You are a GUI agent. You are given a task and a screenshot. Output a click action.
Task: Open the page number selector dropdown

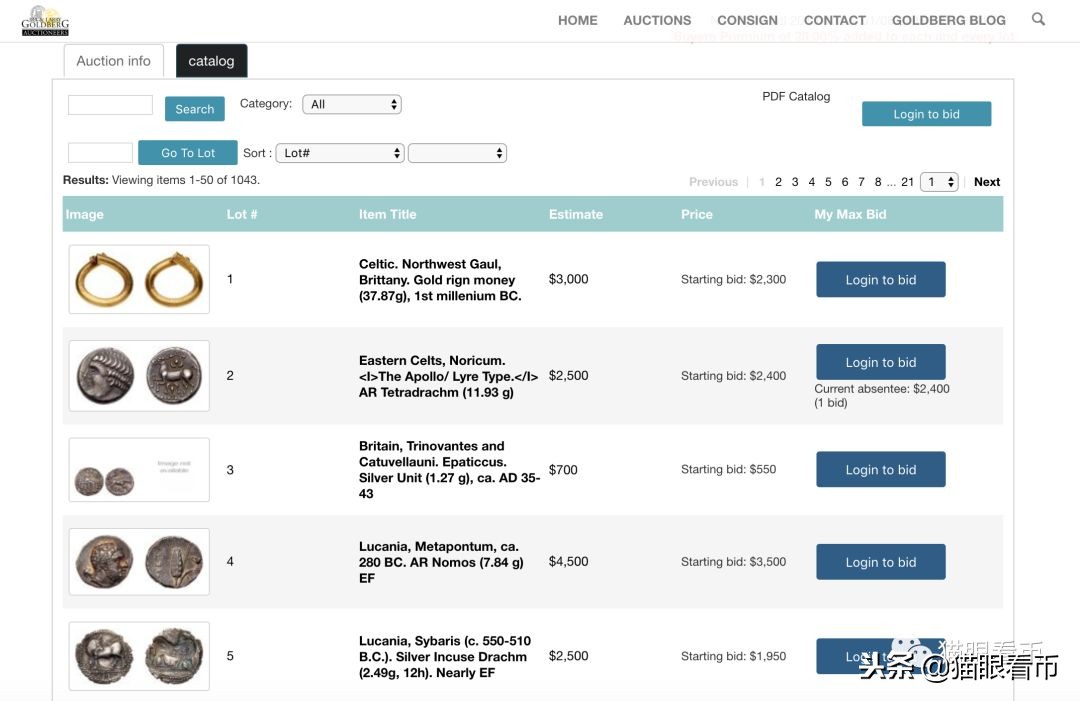coord(939,182)
